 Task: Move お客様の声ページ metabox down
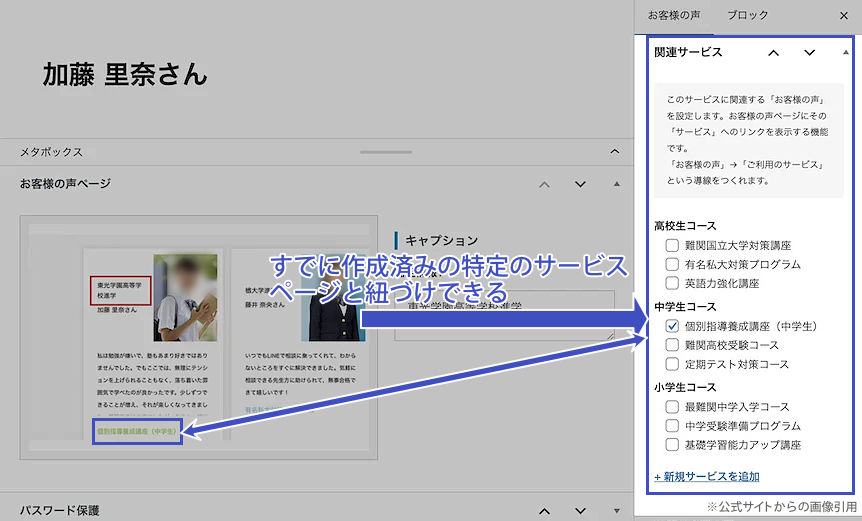pyautogui.click(x=580, y=184)
